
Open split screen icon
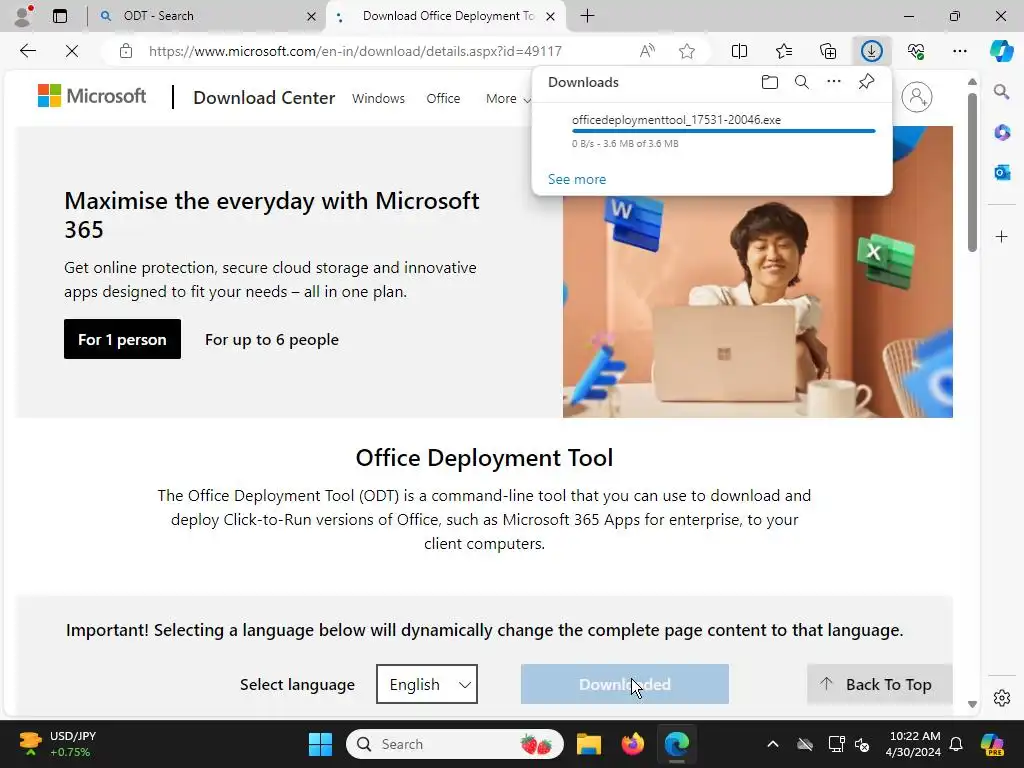click(739, 51)
